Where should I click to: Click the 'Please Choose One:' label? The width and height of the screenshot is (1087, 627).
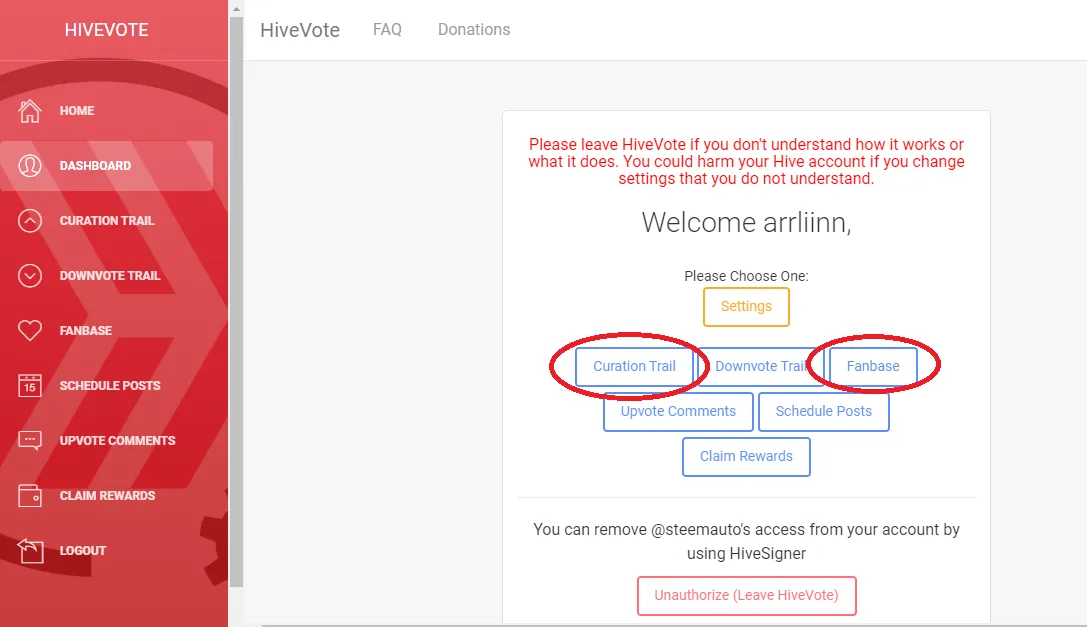tap(746, 276)
